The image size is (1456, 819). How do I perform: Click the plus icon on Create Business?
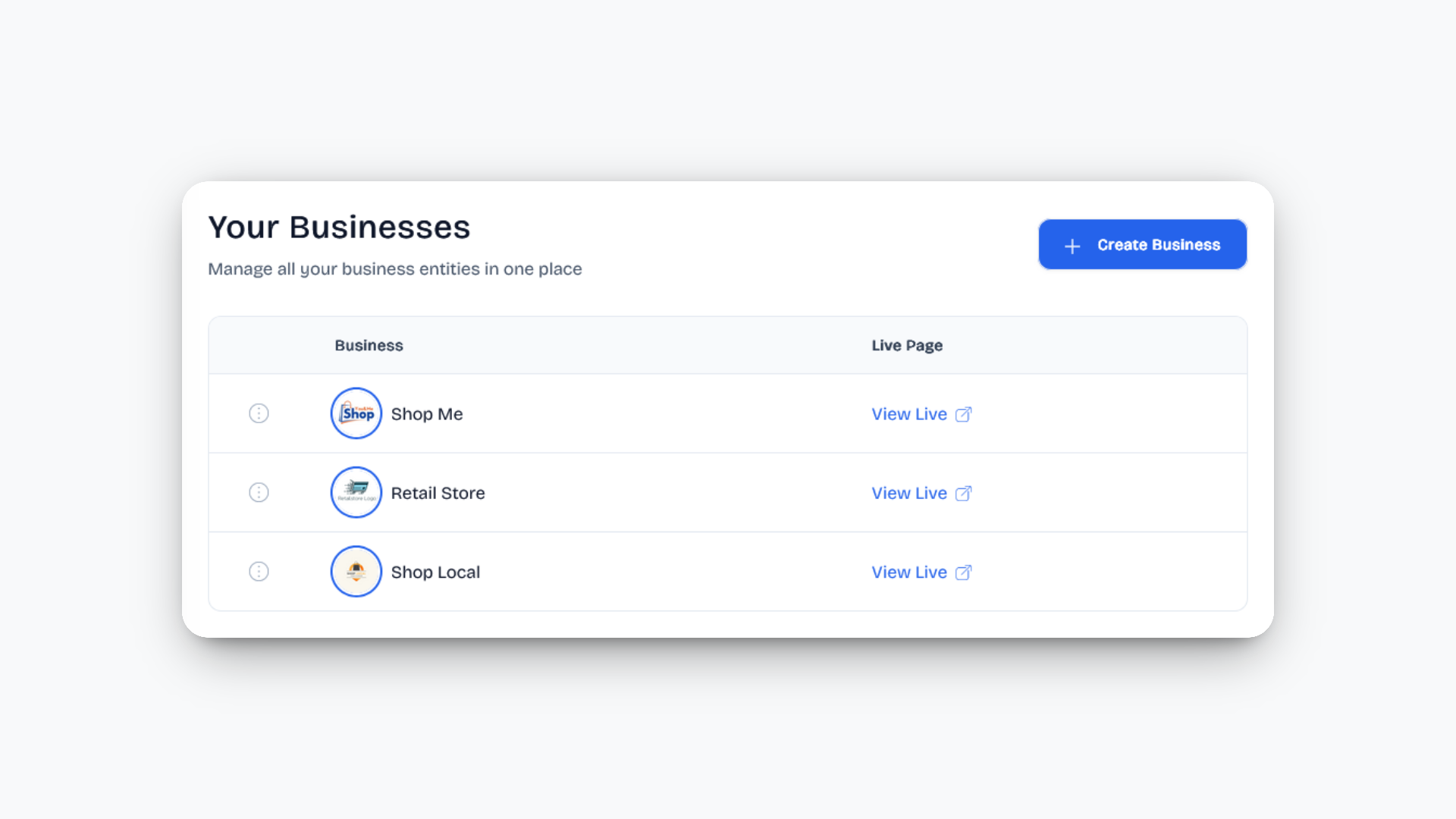(x=1072, y=246)
